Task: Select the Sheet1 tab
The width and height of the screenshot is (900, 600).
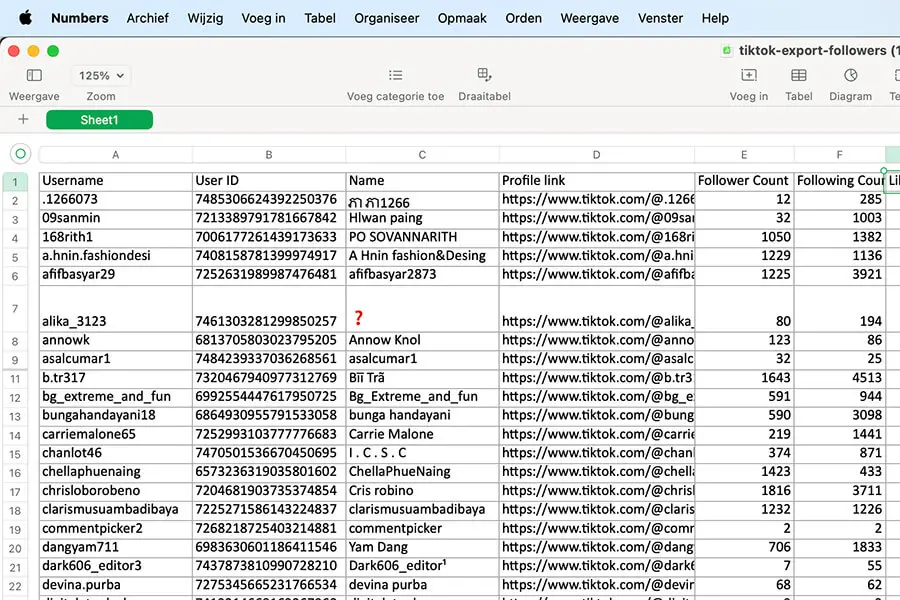Action: coord(99,120)
